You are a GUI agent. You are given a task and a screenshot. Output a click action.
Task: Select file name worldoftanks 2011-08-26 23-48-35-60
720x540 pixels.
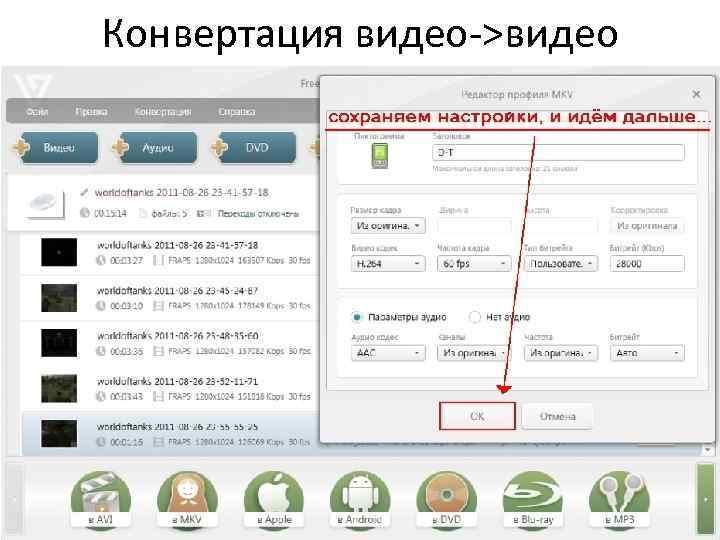[177, 336]
